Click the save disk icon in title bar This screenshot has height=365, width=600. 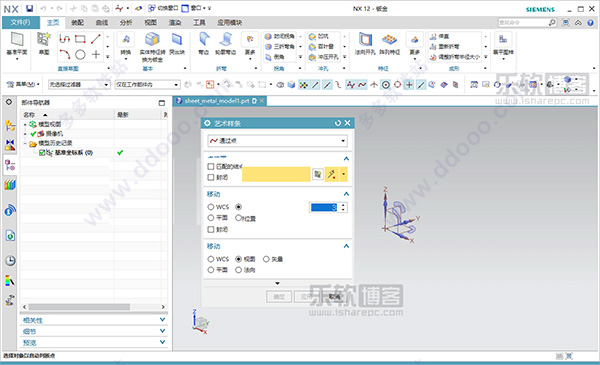[29, 8]
